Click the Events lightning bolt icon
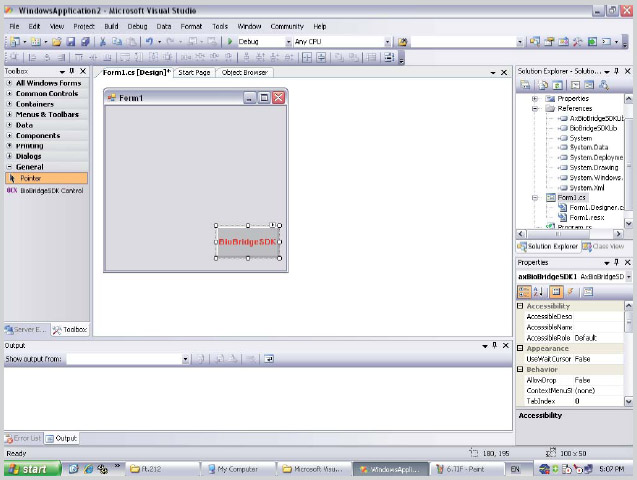Viewport: 637px width, 480px height. (x=571, y=291)
